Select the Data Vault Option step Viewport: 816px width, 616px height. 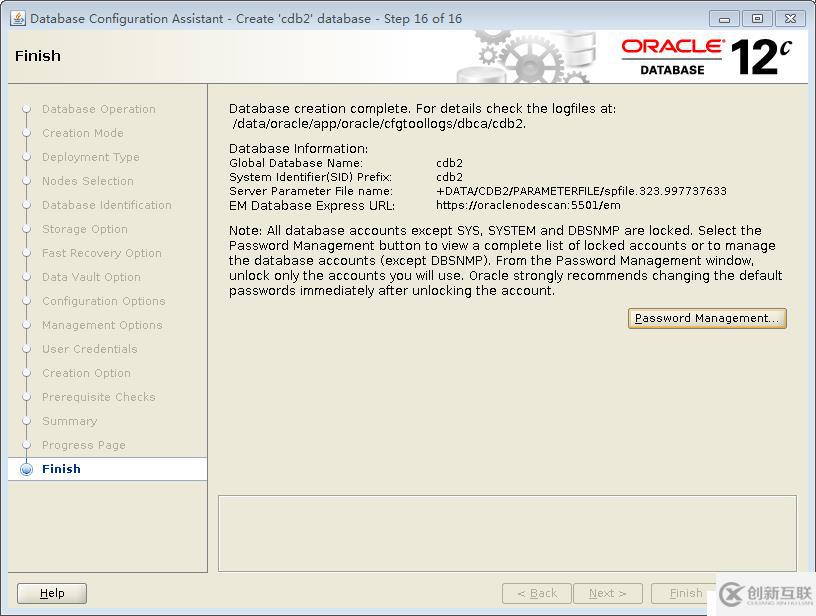click(92, 277)
